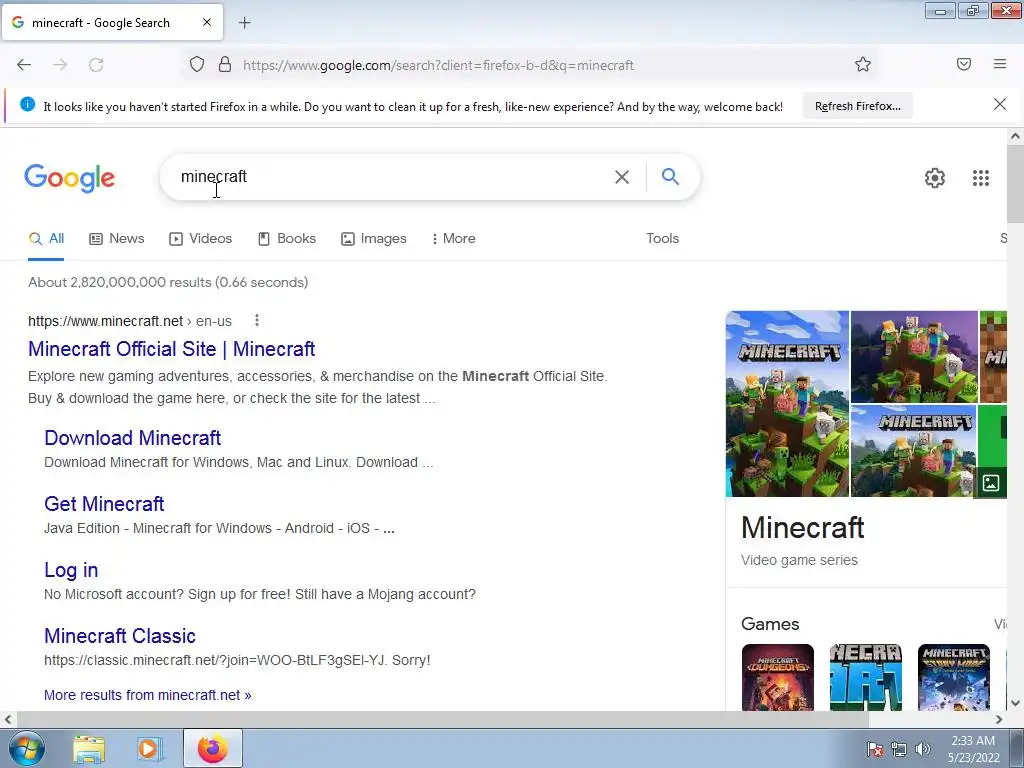Open Windows Media Player from the taskbar
1024x768 pixels.
(x=150, y=749)
